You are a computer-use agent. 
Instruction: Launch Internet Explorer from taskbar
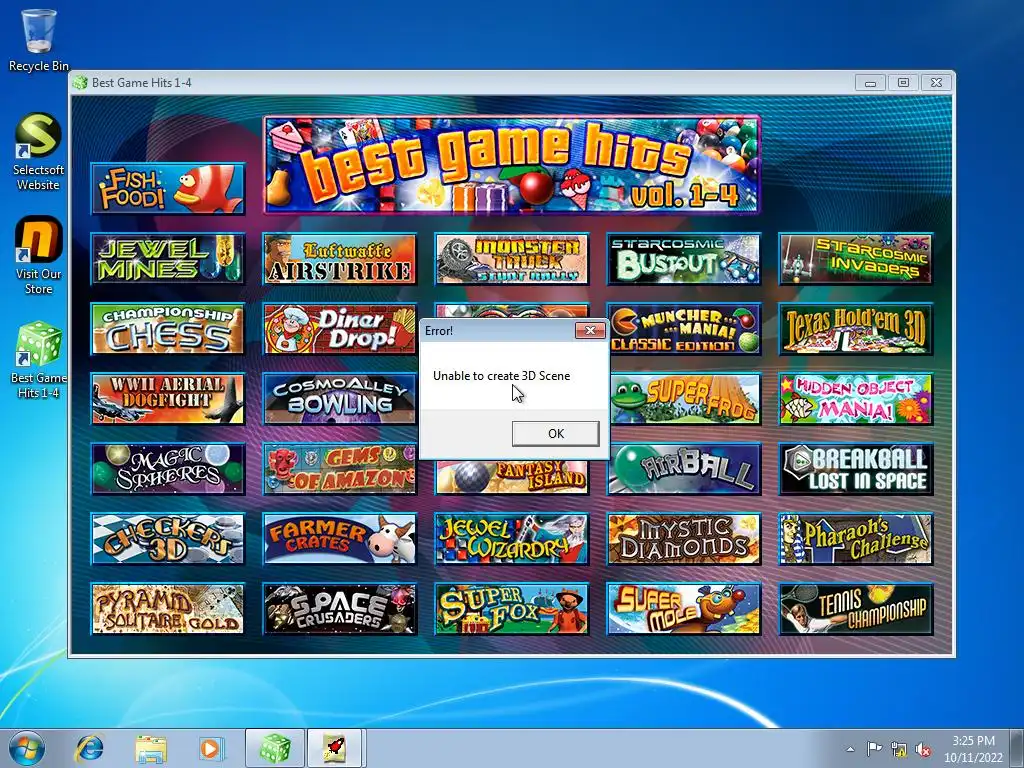click(x=89, y=748)
